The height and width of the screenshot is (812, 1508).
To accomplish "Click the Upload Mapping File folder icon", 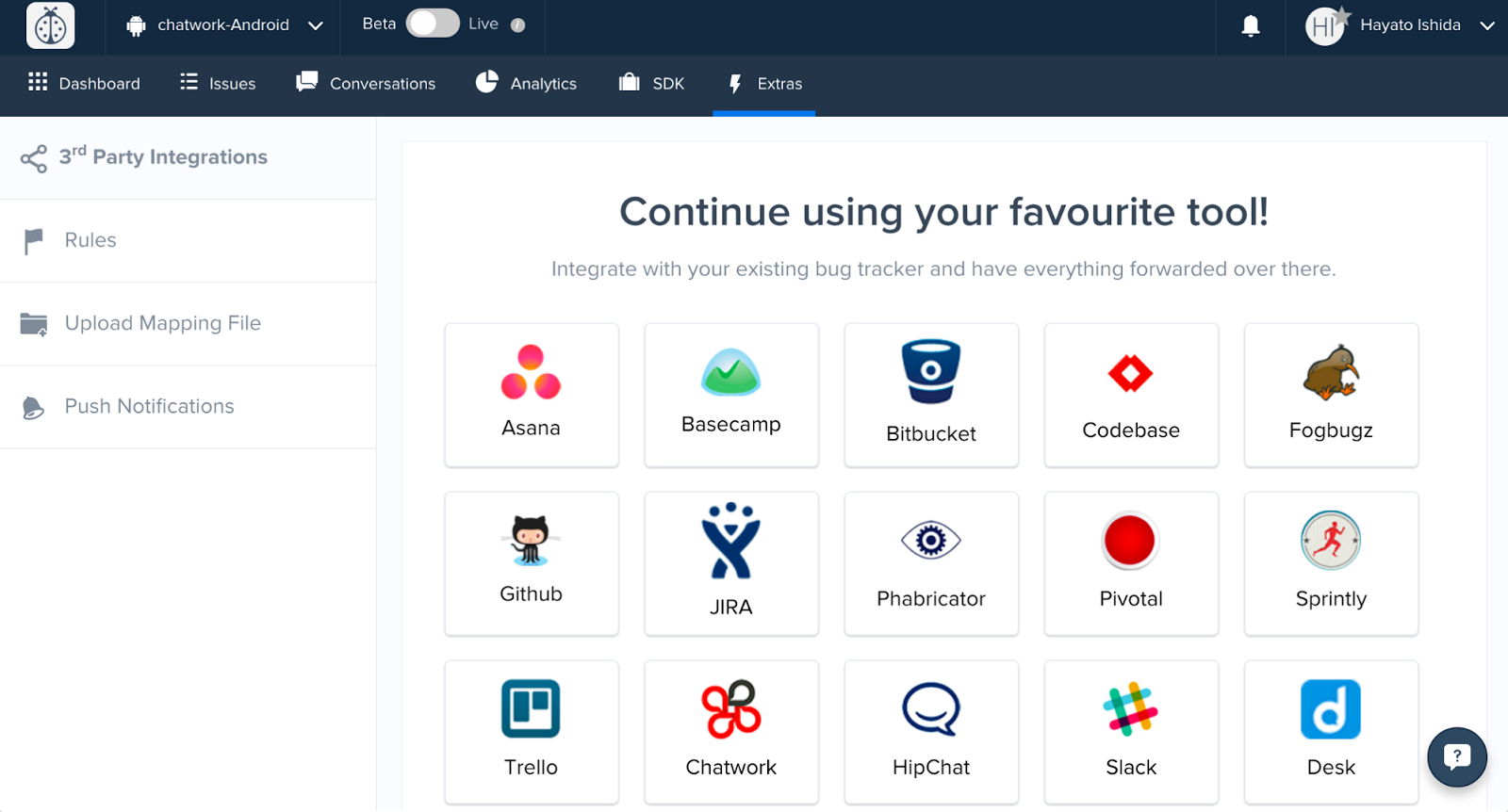I will pos(34,324).
